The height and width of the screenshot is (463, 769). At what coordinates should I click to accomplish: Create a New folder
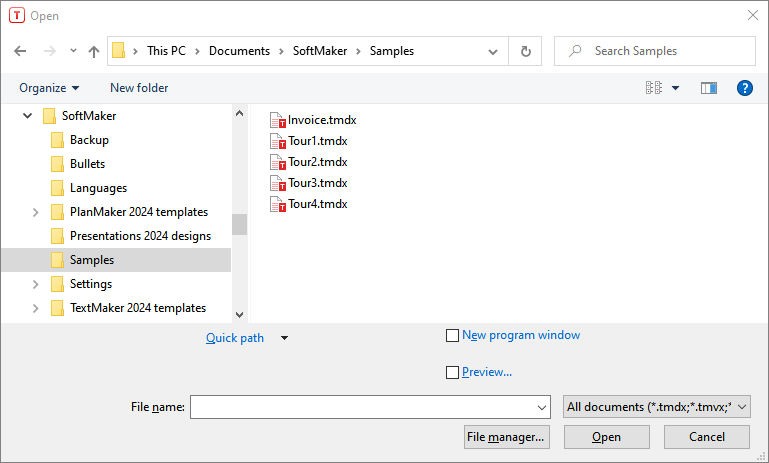click(x=139, y=88)
